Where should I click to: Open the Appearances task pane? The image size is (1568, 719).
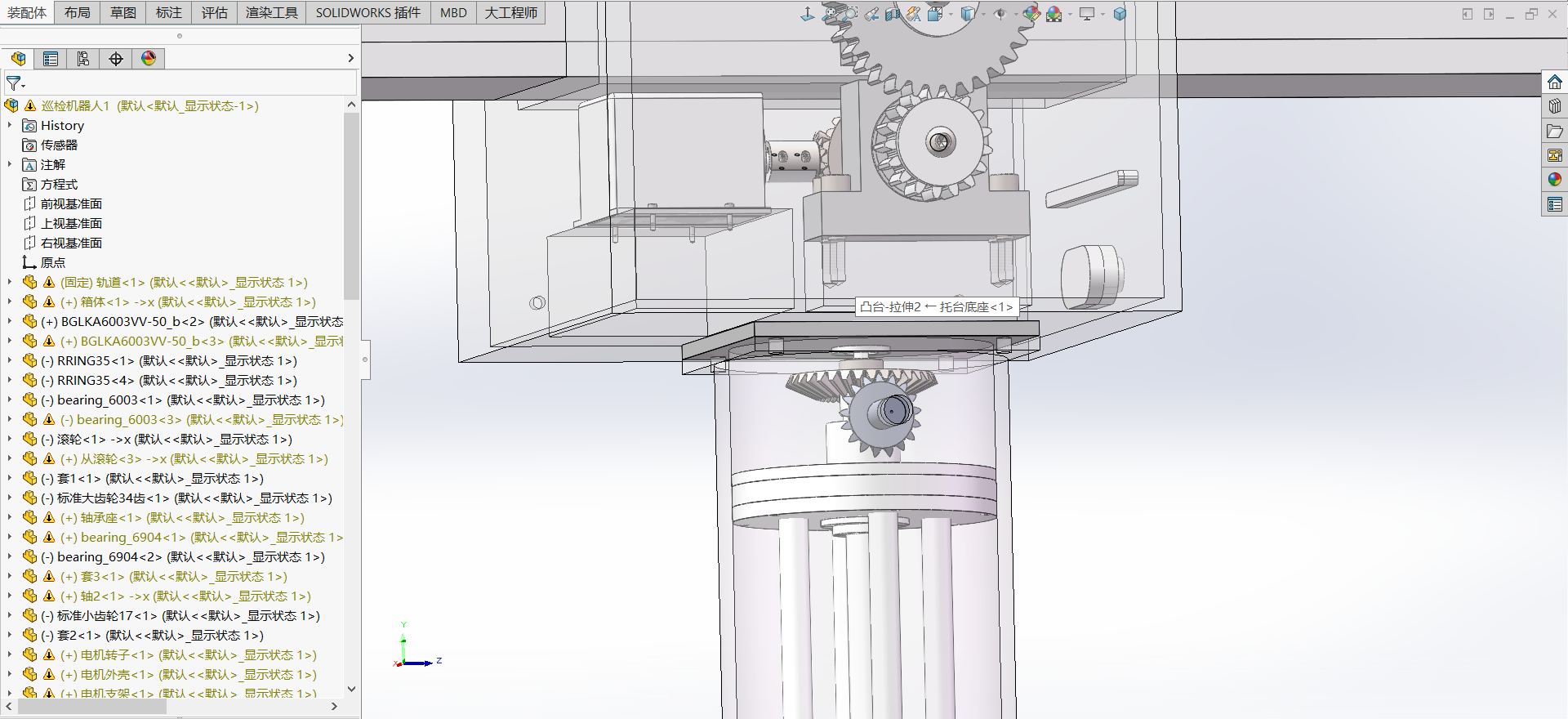(1555, 180)
